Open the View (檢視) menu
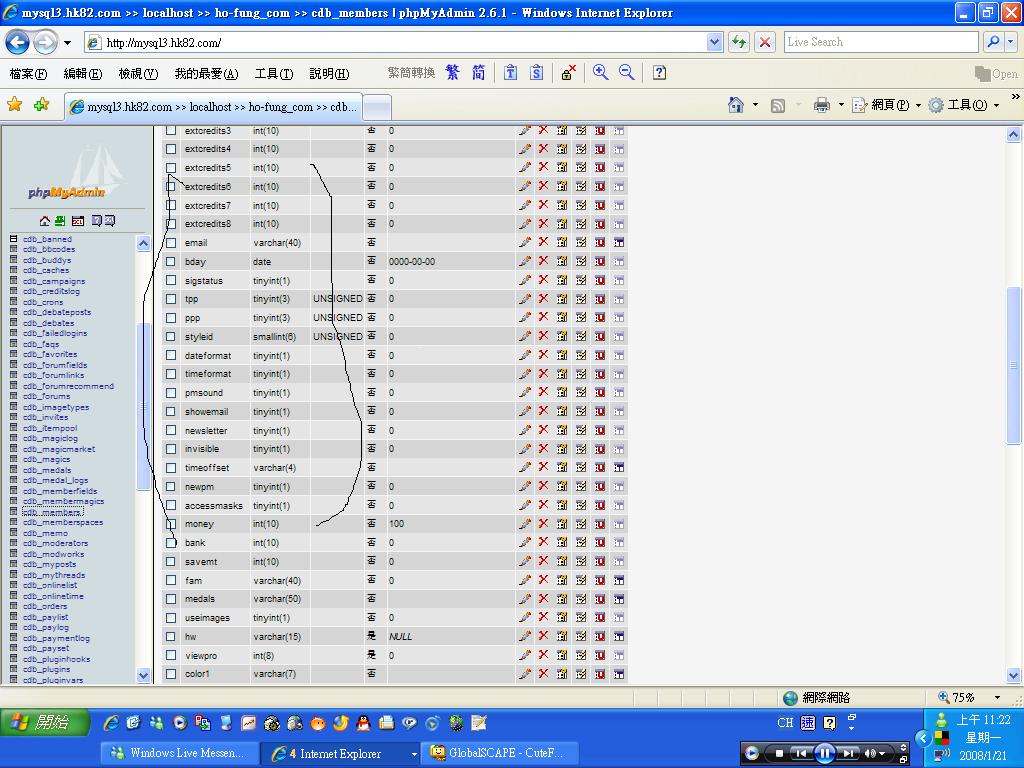The width and height of the screenshot is (1024, 768). click(138, 74)
